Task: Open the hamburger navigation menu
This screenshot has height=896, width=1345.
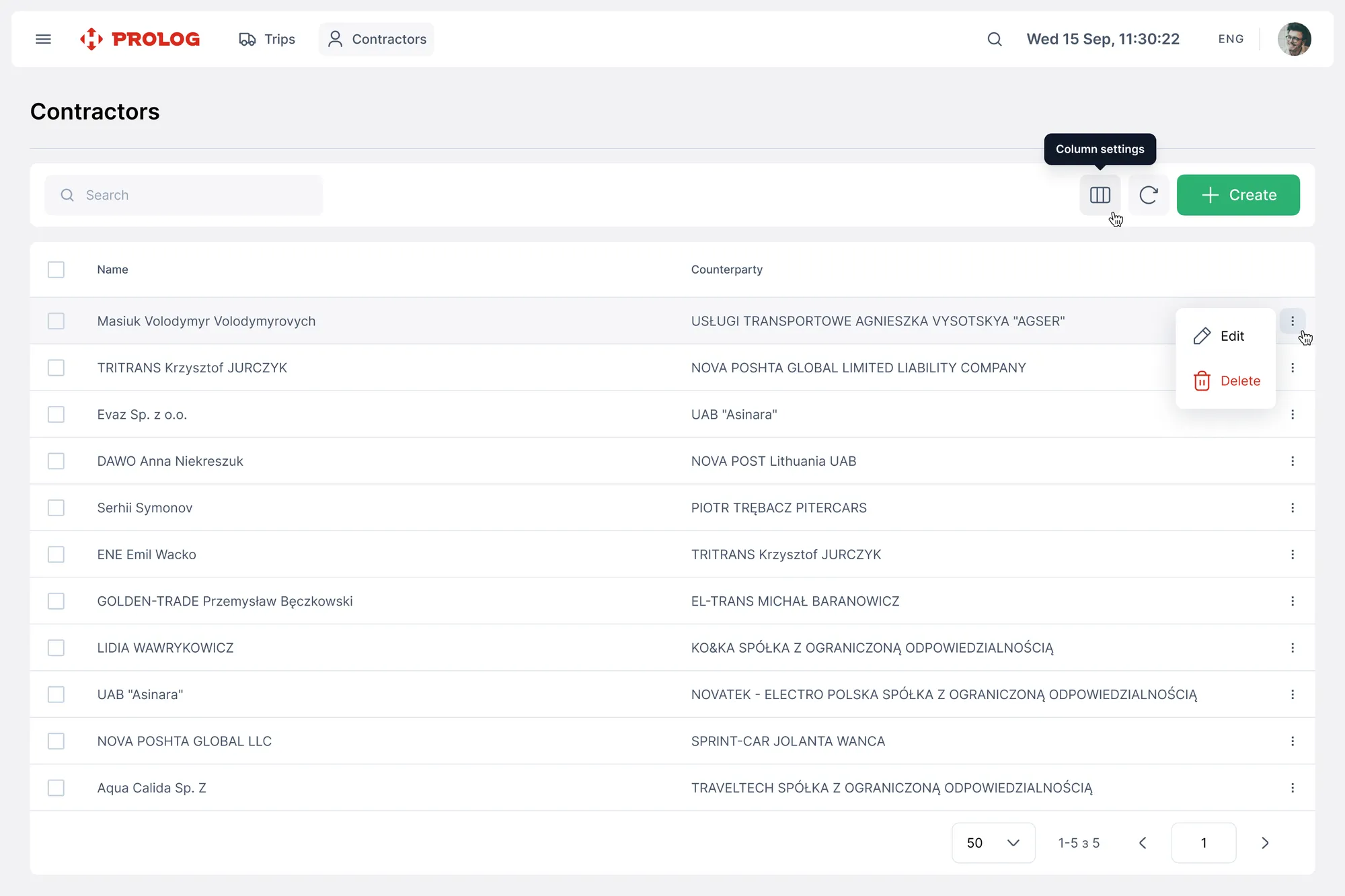Action: point(43,39)
